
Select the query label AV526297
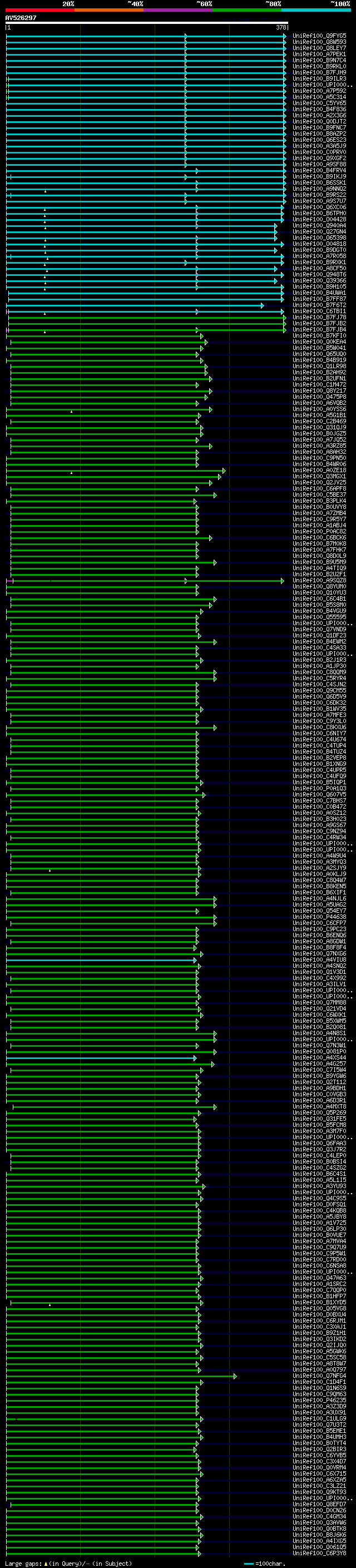(21, 18)
